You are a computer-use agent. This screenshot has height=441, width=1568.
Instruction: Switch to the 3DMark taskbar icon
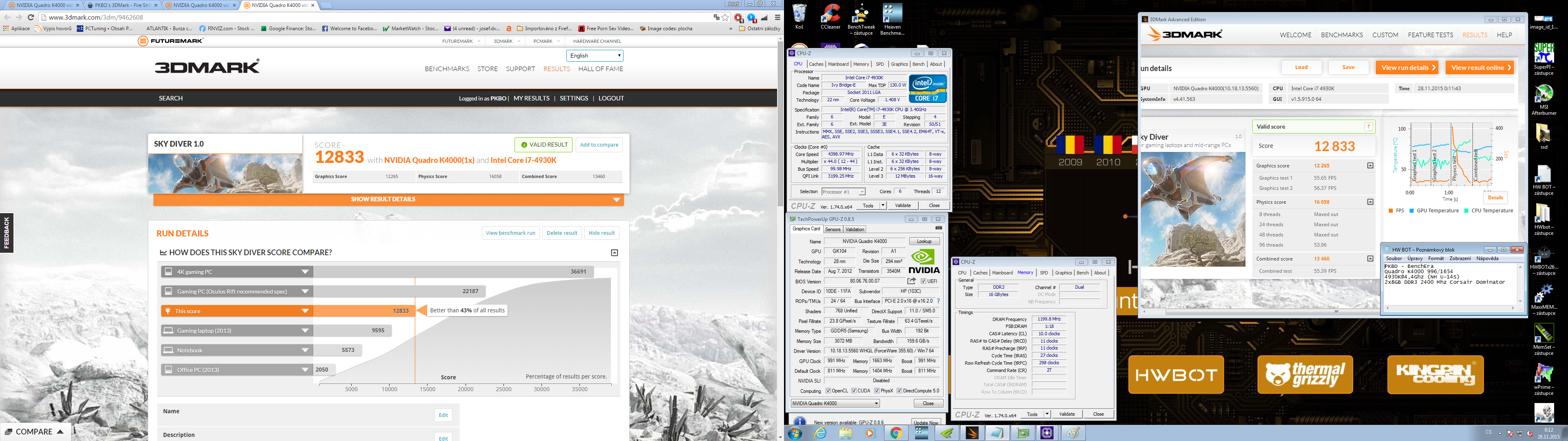971,433
